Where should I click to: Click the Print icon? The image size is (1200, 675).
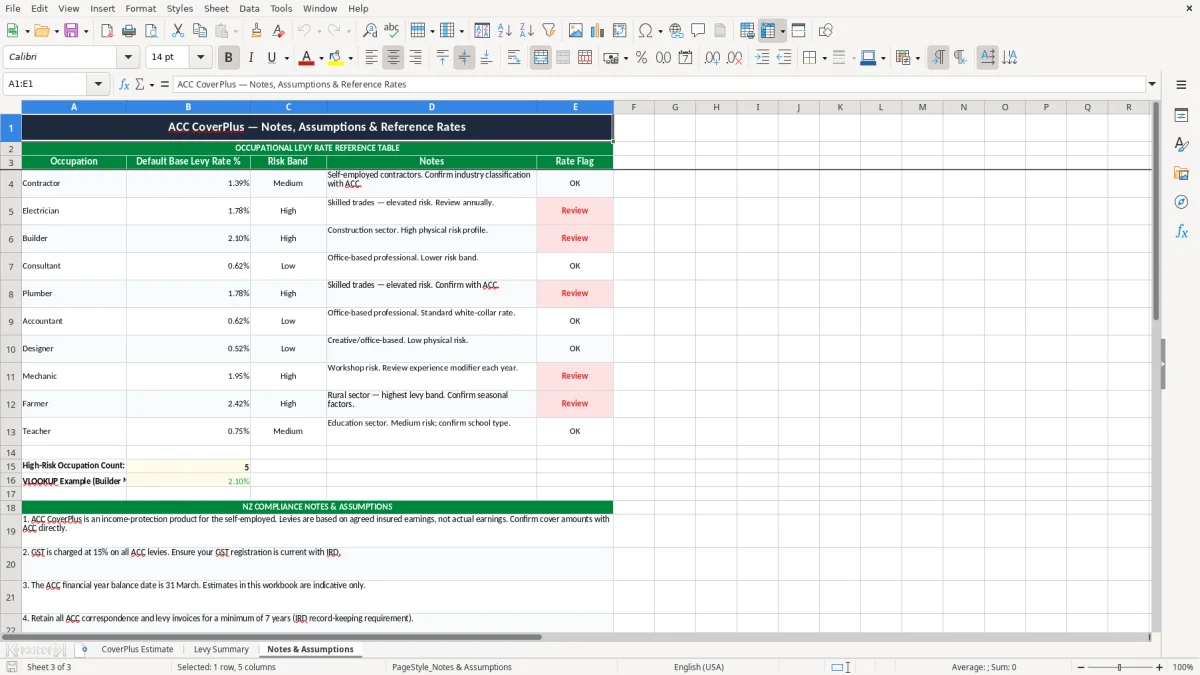[x=129, y=31]
